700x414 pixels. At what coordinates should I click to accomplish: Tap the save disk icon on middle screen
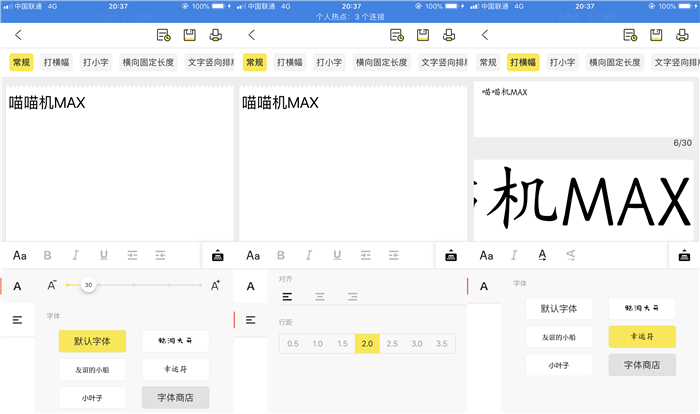point(423,35)
